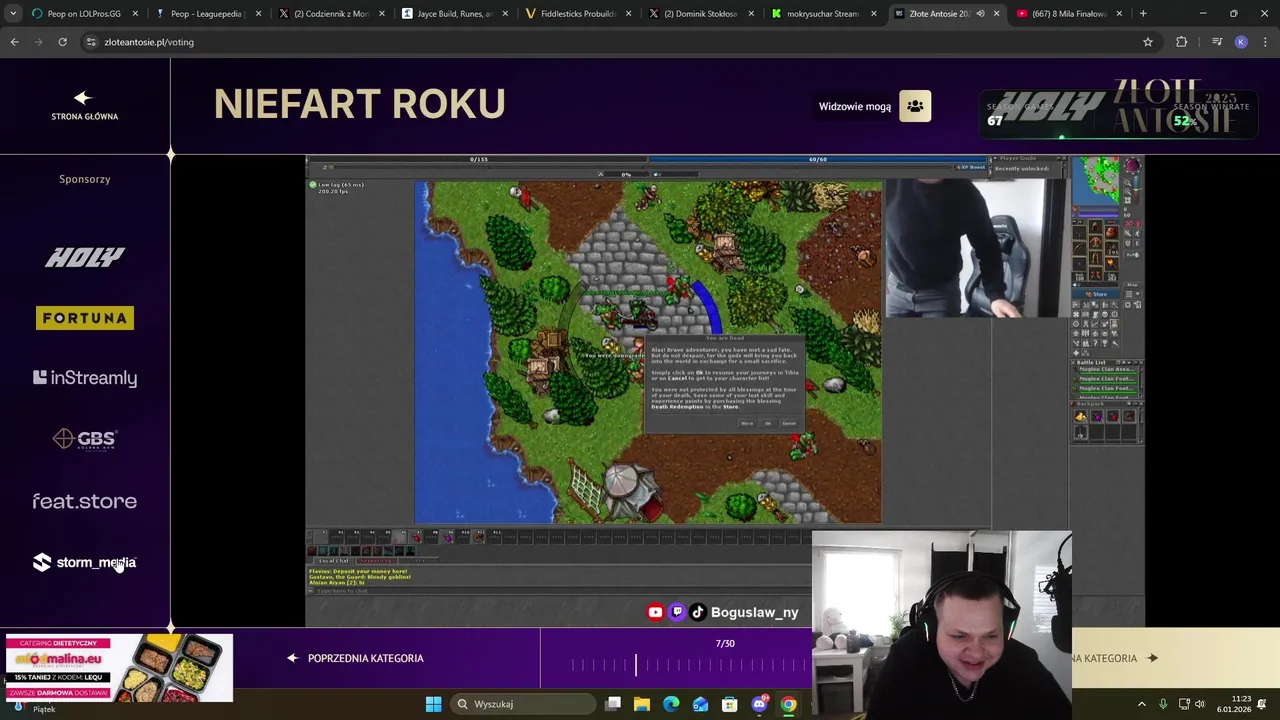Open Fortuna sponsor logo
Screen dimensions: 1280x720
coord(84,318)
